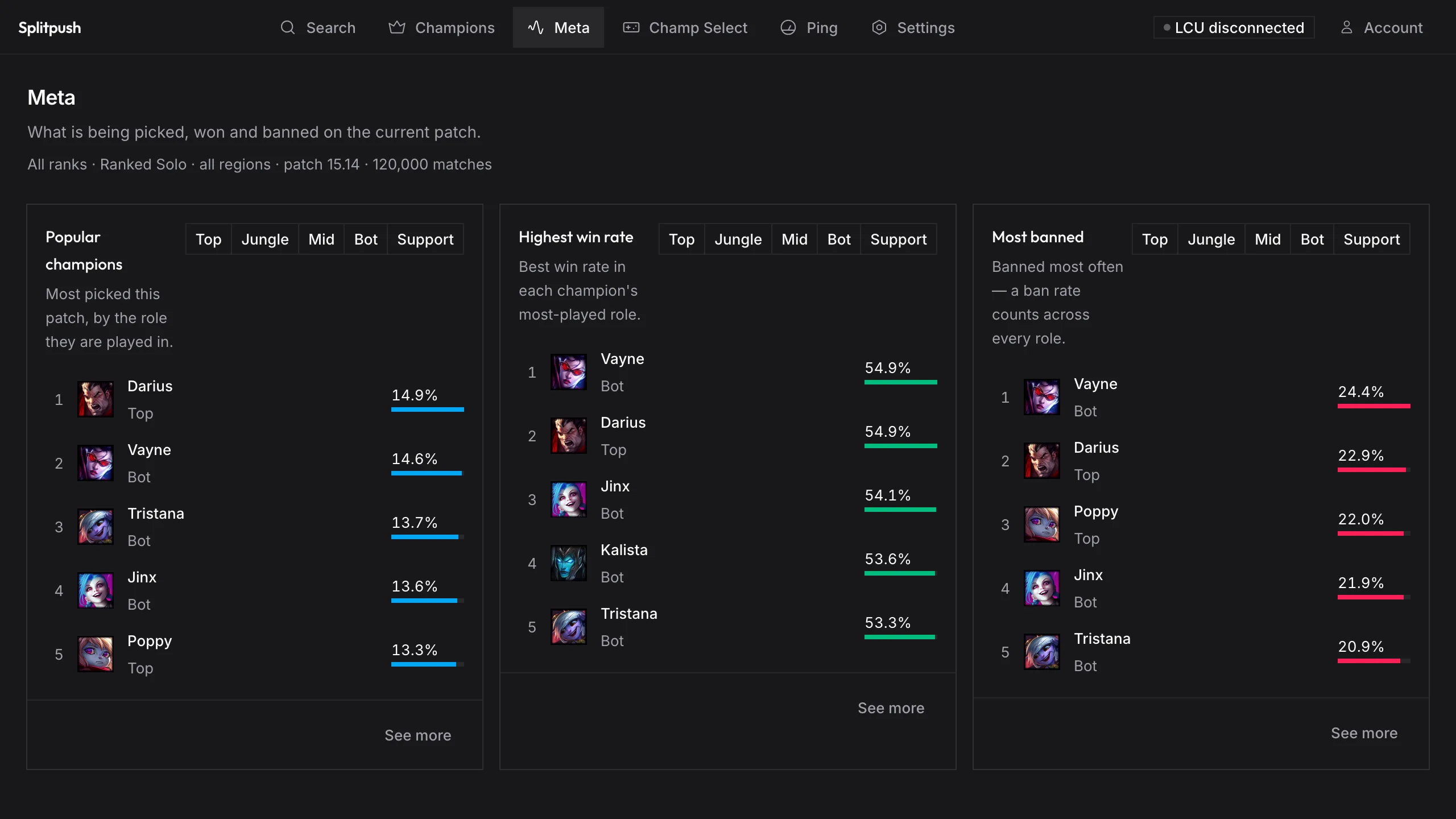This screenshot has height=819, width=1456.
Task: Go to the Search tab label
Action: (331, 27)
